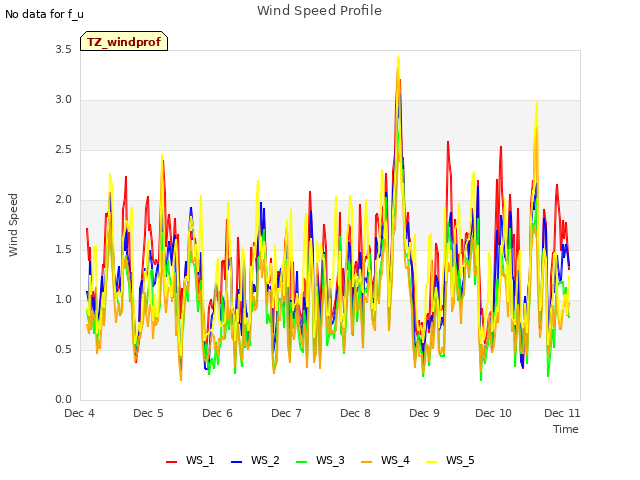Click the 1.0 y-axis tick label
Image resolution: width=640 pixels, height=480 pixels.
63,300
